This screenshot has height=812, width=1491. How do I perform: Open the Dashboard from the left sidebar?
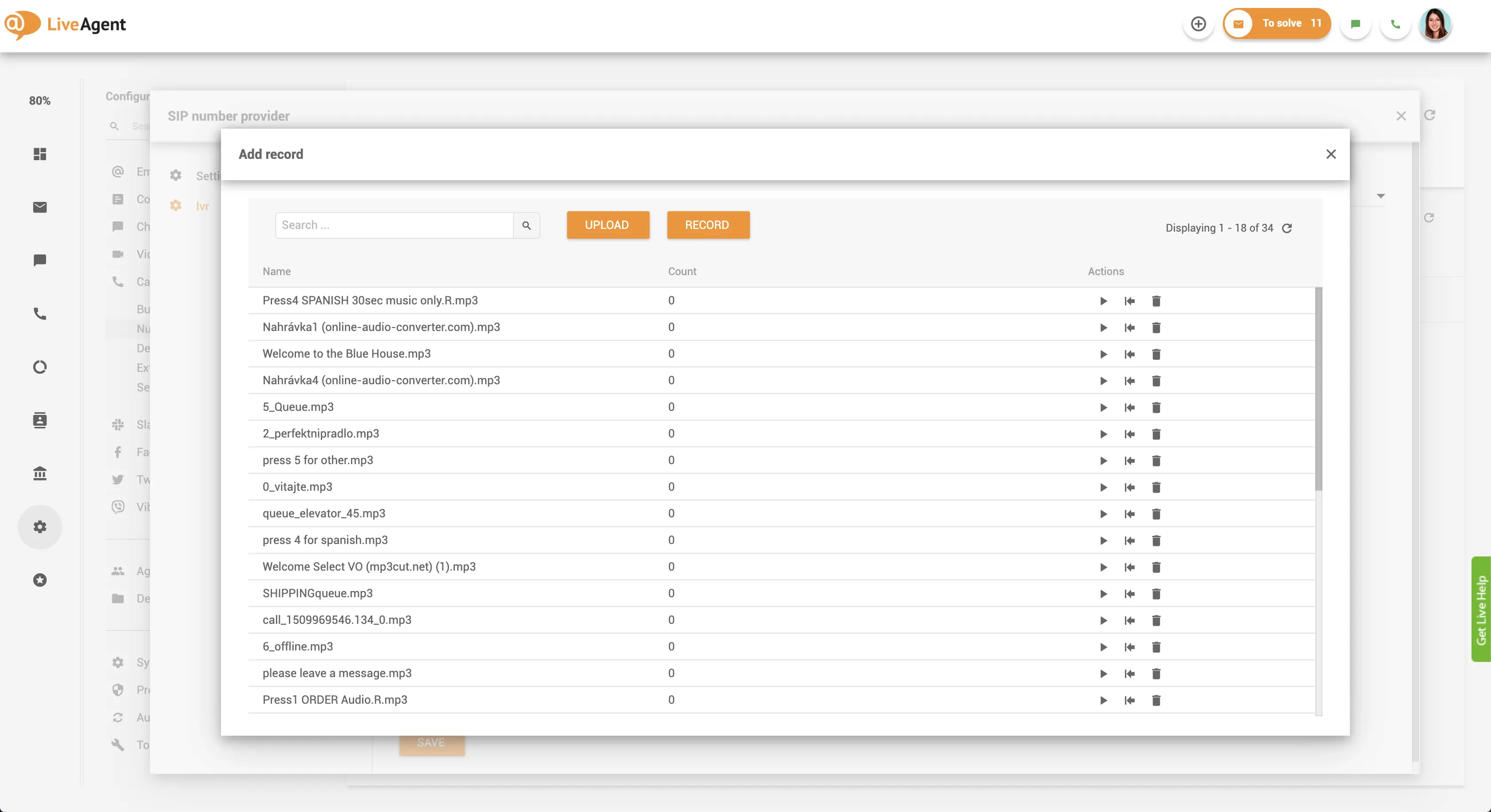click(x=40, y=154)
